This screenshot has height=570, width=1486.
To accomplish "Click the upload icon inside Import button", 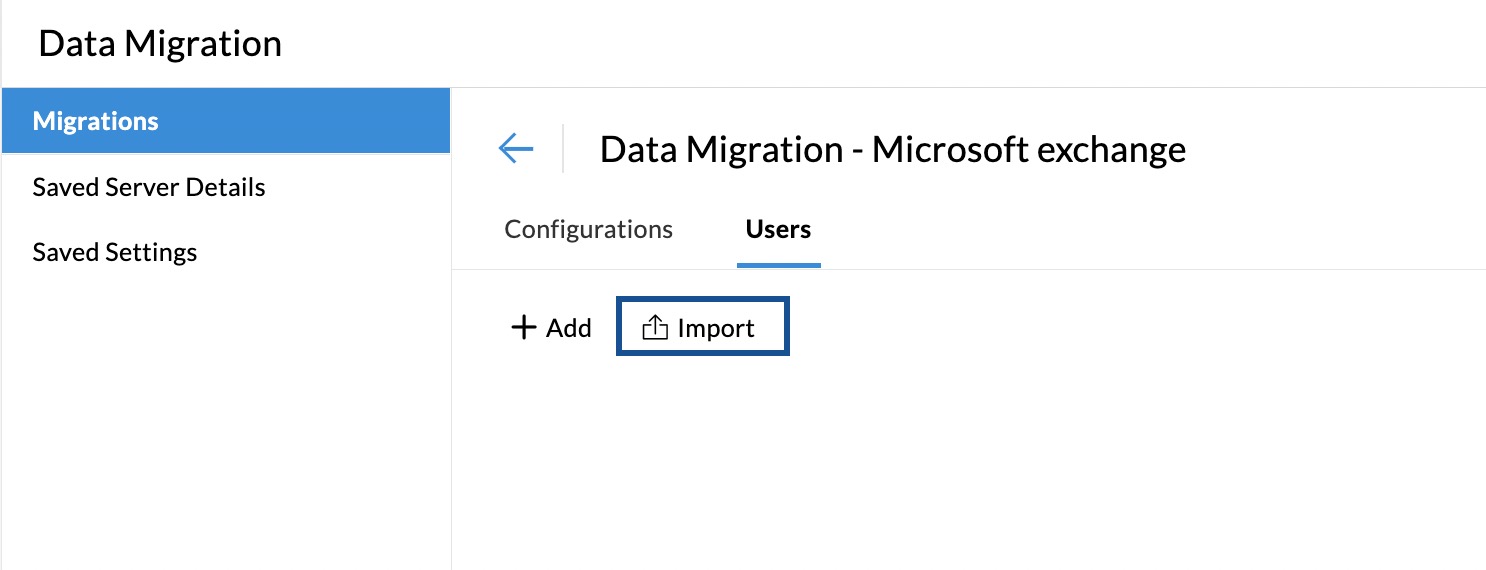I will pyautogui.click(x=655, y=328).
